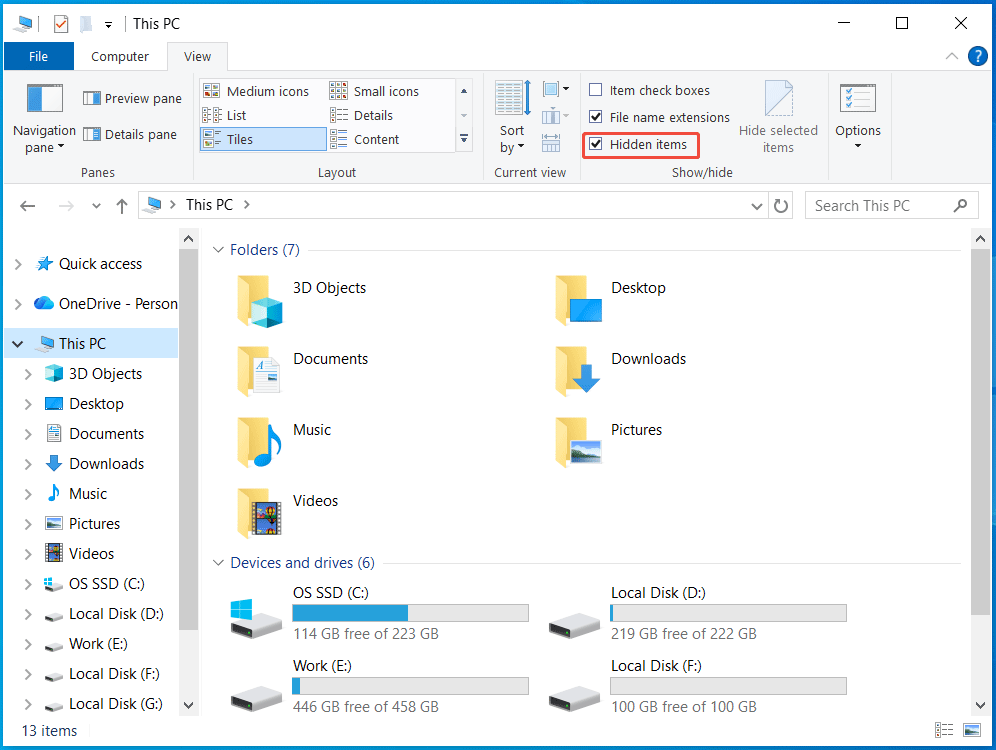Expand Quick access in navigation tree
Screen dimensions: 996x750
click(x=18, y=264)
